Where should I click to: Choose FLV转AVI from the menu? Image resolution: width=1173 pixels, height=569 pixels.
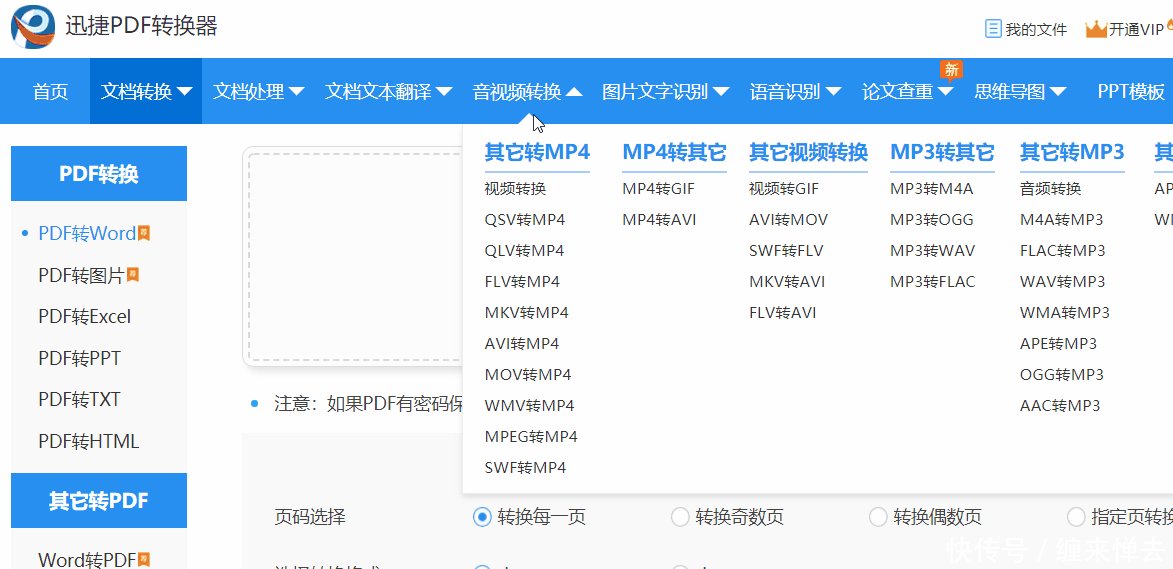coord(782,313)
